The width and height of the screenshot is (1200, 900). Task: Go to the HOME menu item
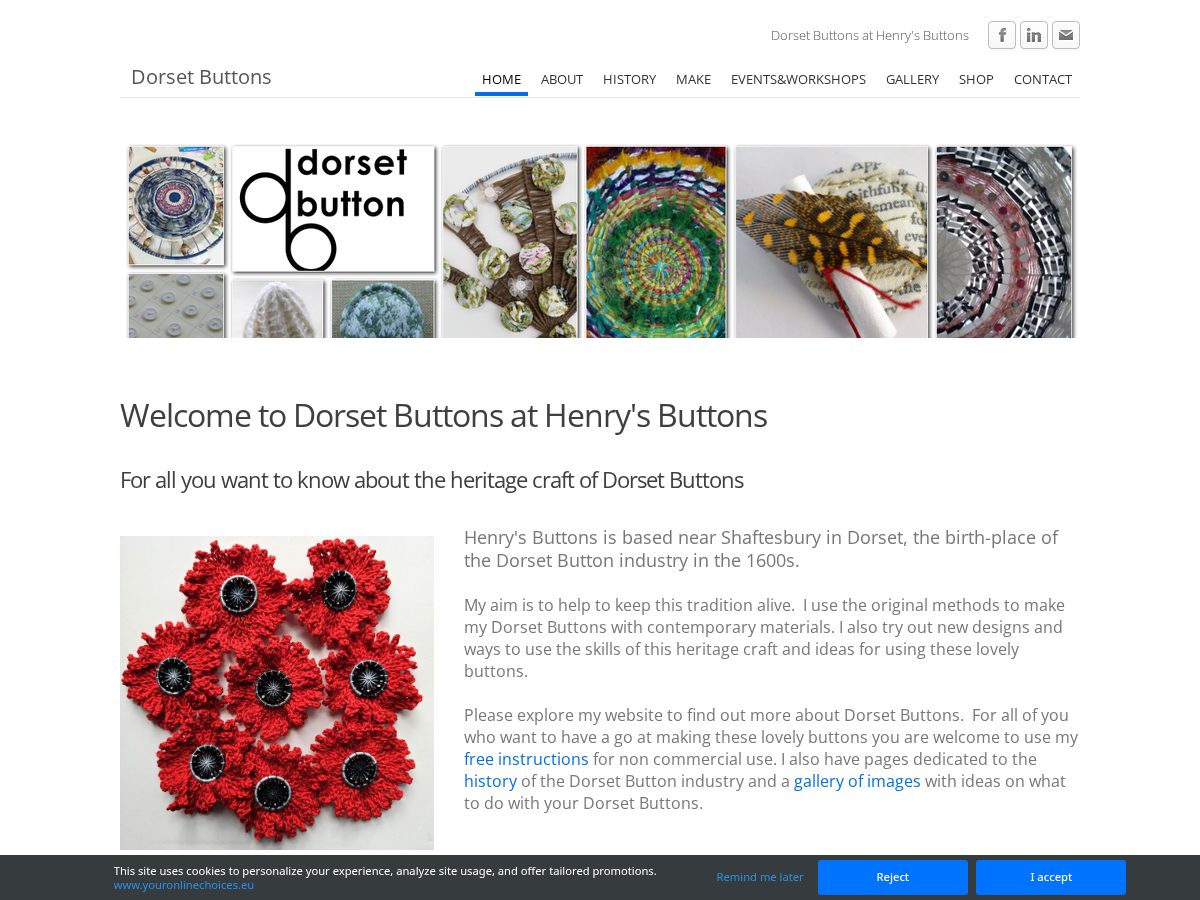(x=501, y=79)
